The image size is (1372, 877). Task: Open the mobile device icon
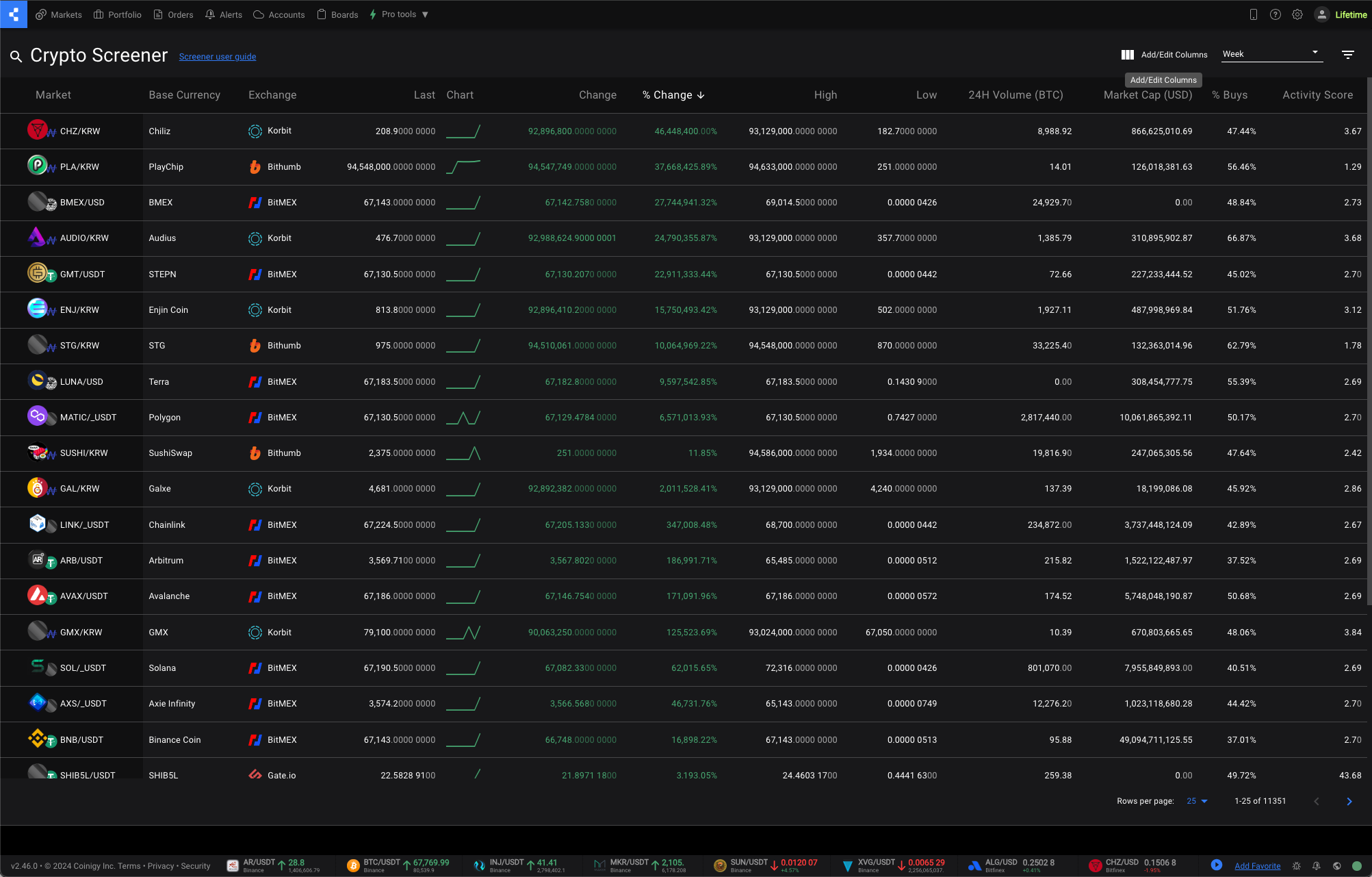tap(1253, 14)
